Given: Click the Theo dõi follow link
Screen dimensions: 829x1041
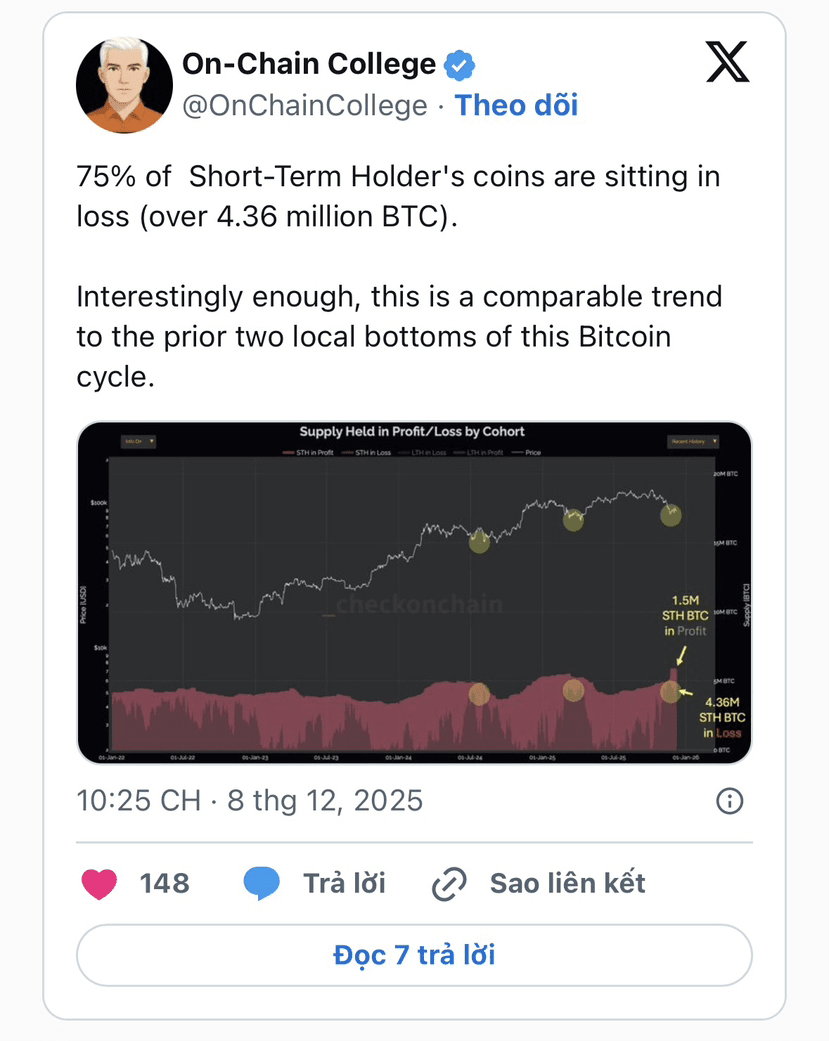Looking at the screenshot, I should [516, 105].
